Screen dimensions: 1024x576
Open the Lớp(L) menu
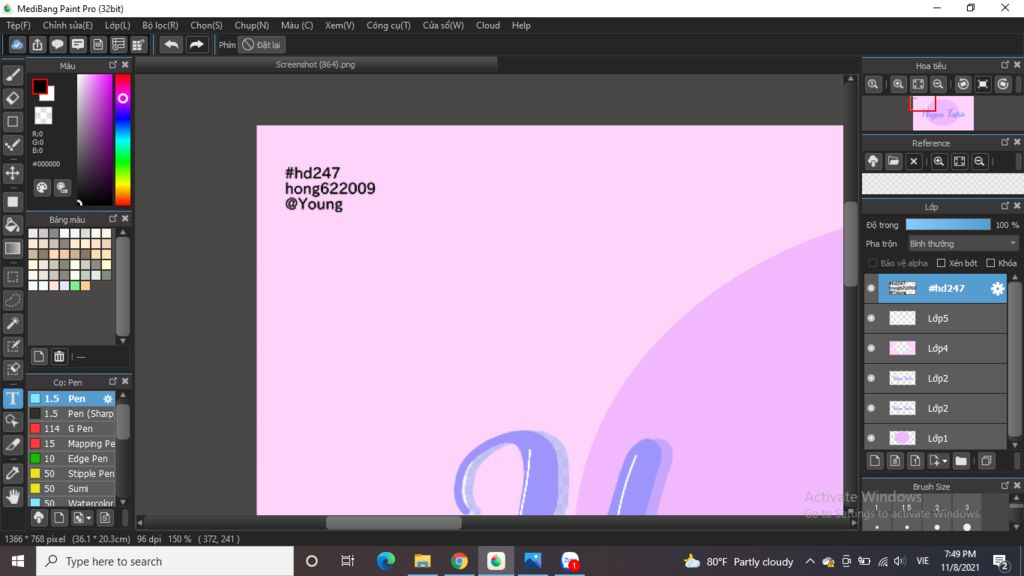click(118, 25)
